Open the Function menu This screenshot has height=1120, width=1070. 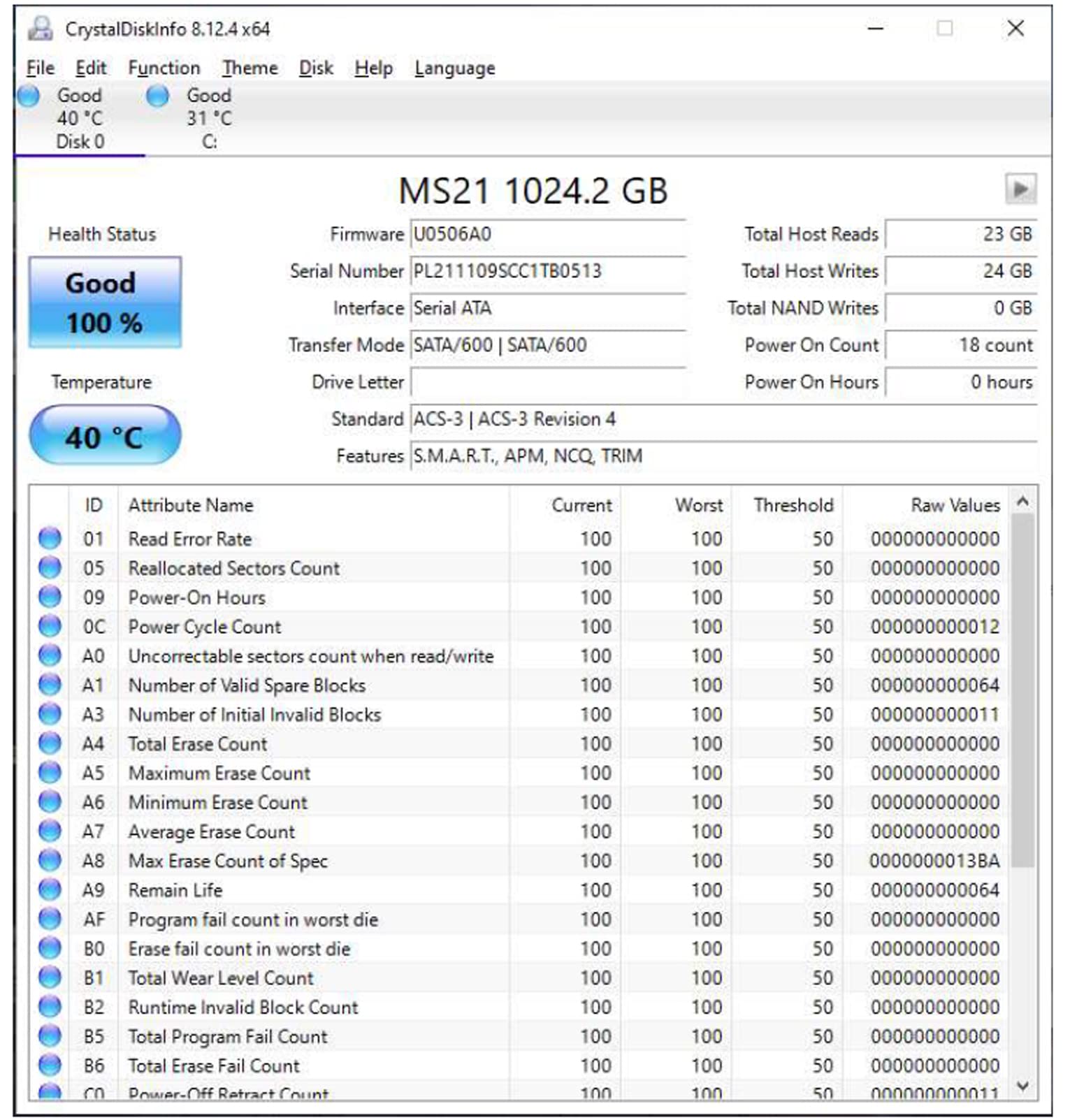coord(164,68)
